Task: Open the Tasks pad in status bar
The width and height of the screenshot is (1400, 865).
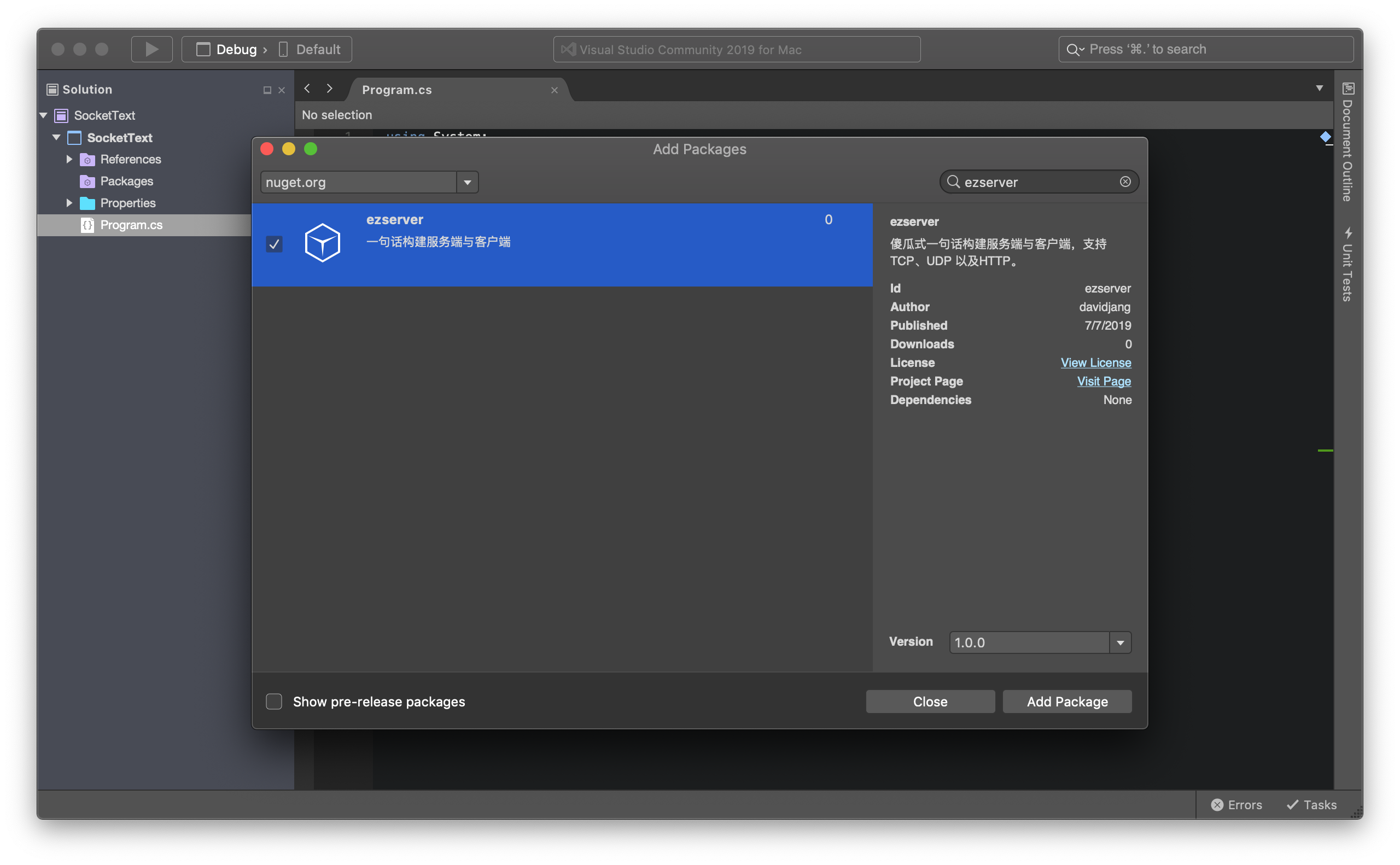Action: click(1311, 805)
